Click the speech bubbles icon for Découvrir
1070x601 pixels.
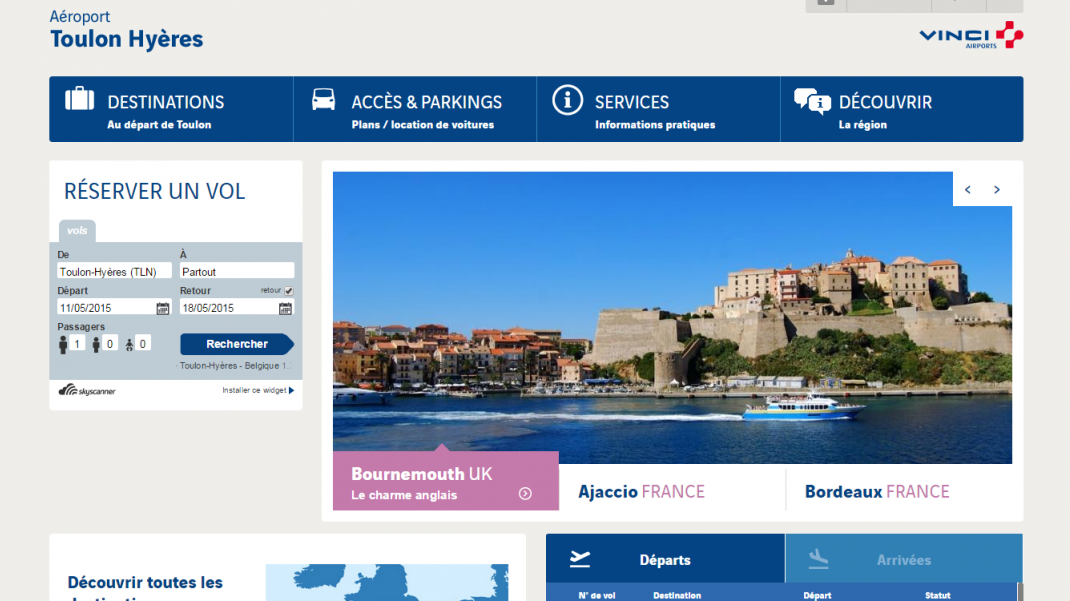[x=812, y=101]
